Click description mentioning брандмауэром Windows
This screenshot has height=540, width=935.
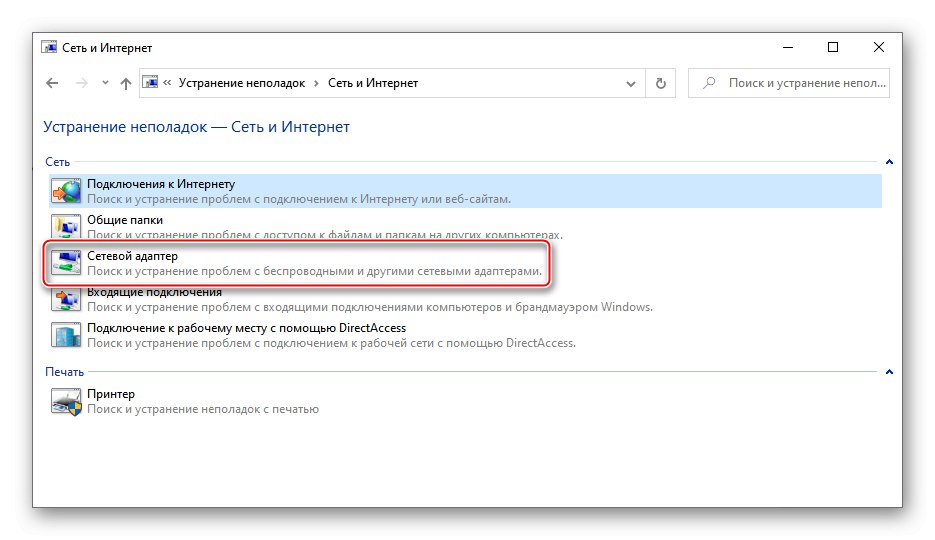370,307
